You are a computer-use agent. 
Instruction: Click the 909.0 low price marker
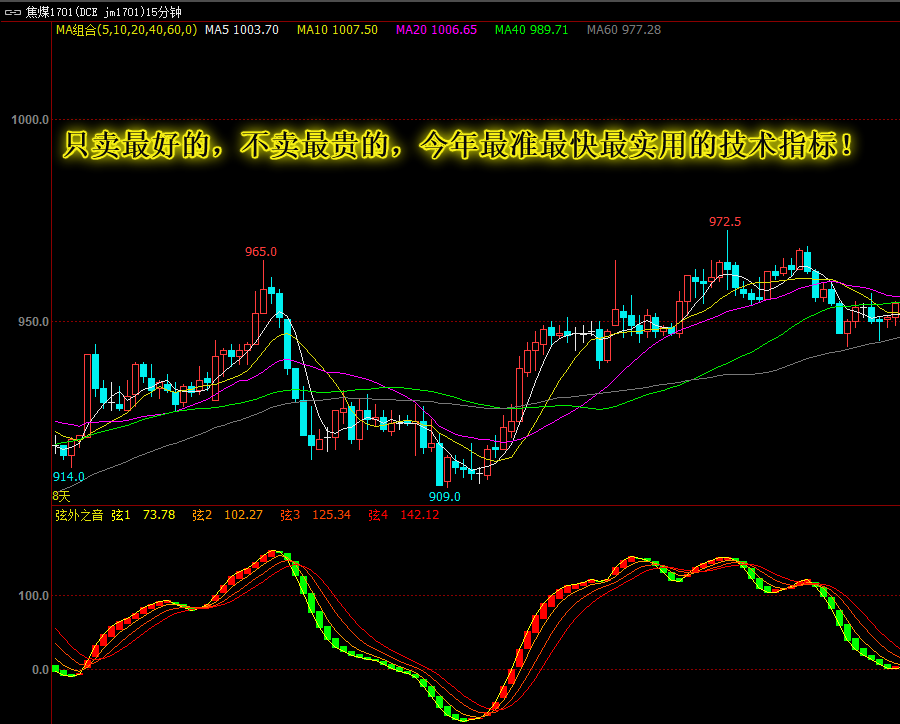point(445,497)
